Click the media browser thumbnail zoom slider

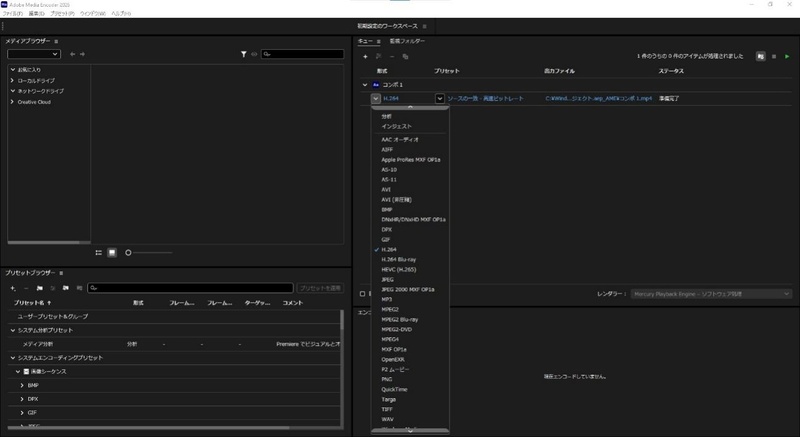(149, 252)
